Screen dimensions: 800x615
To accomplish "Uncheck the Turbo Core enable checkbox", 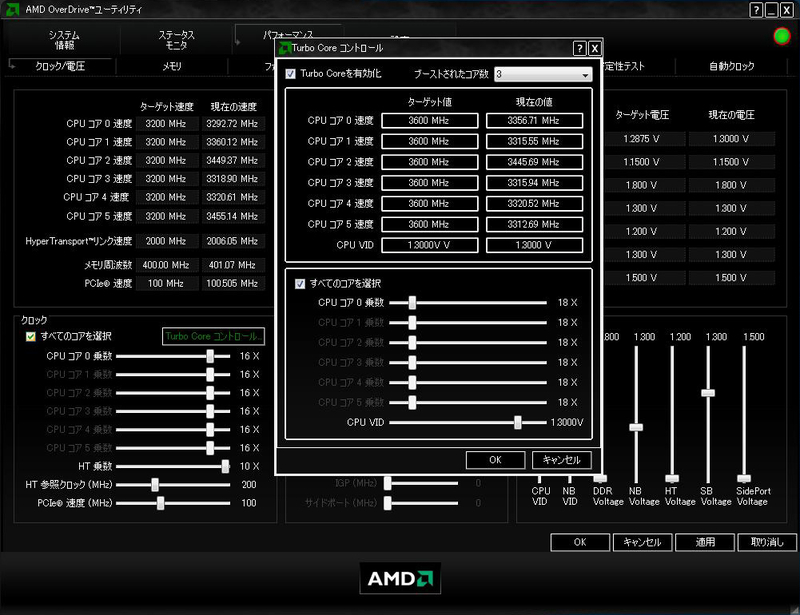I will pyautogui.click(x=290, y=74).
